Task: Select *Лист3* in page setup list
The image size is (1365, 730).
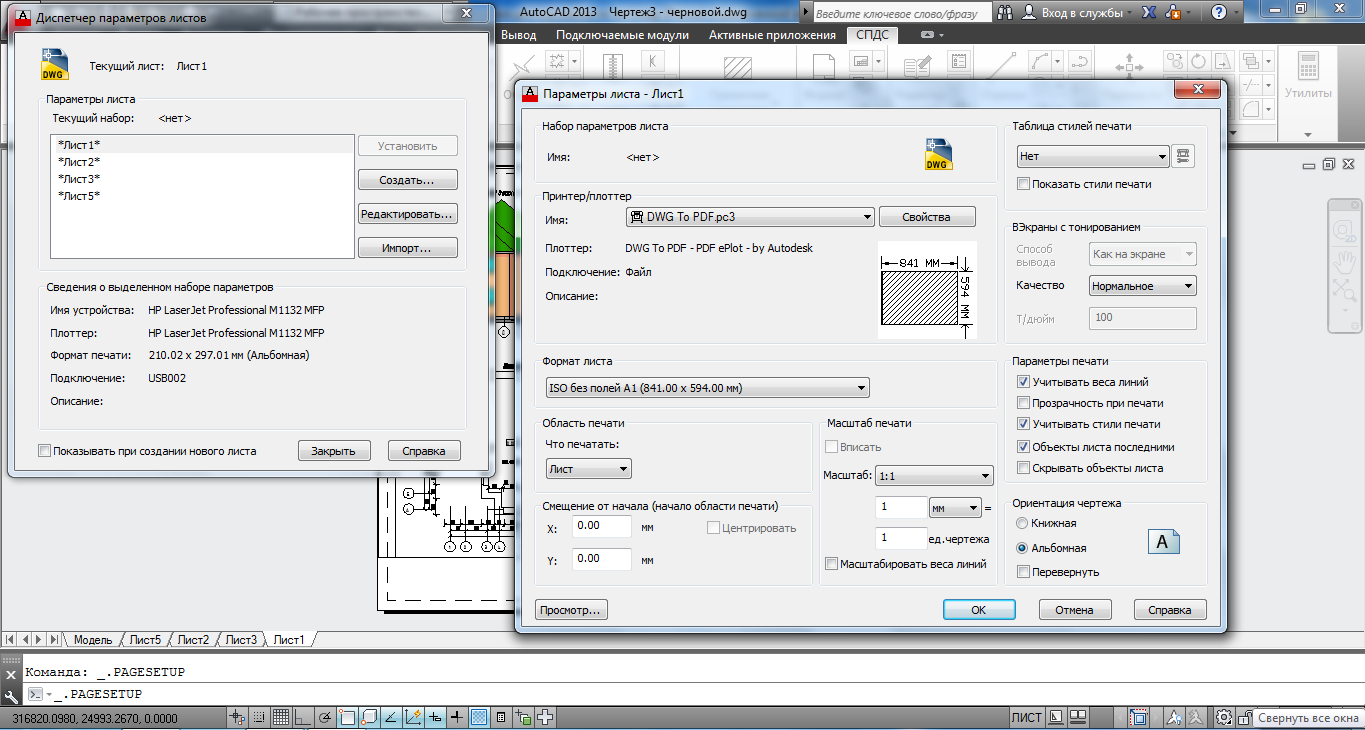Action: pos(202,179)
